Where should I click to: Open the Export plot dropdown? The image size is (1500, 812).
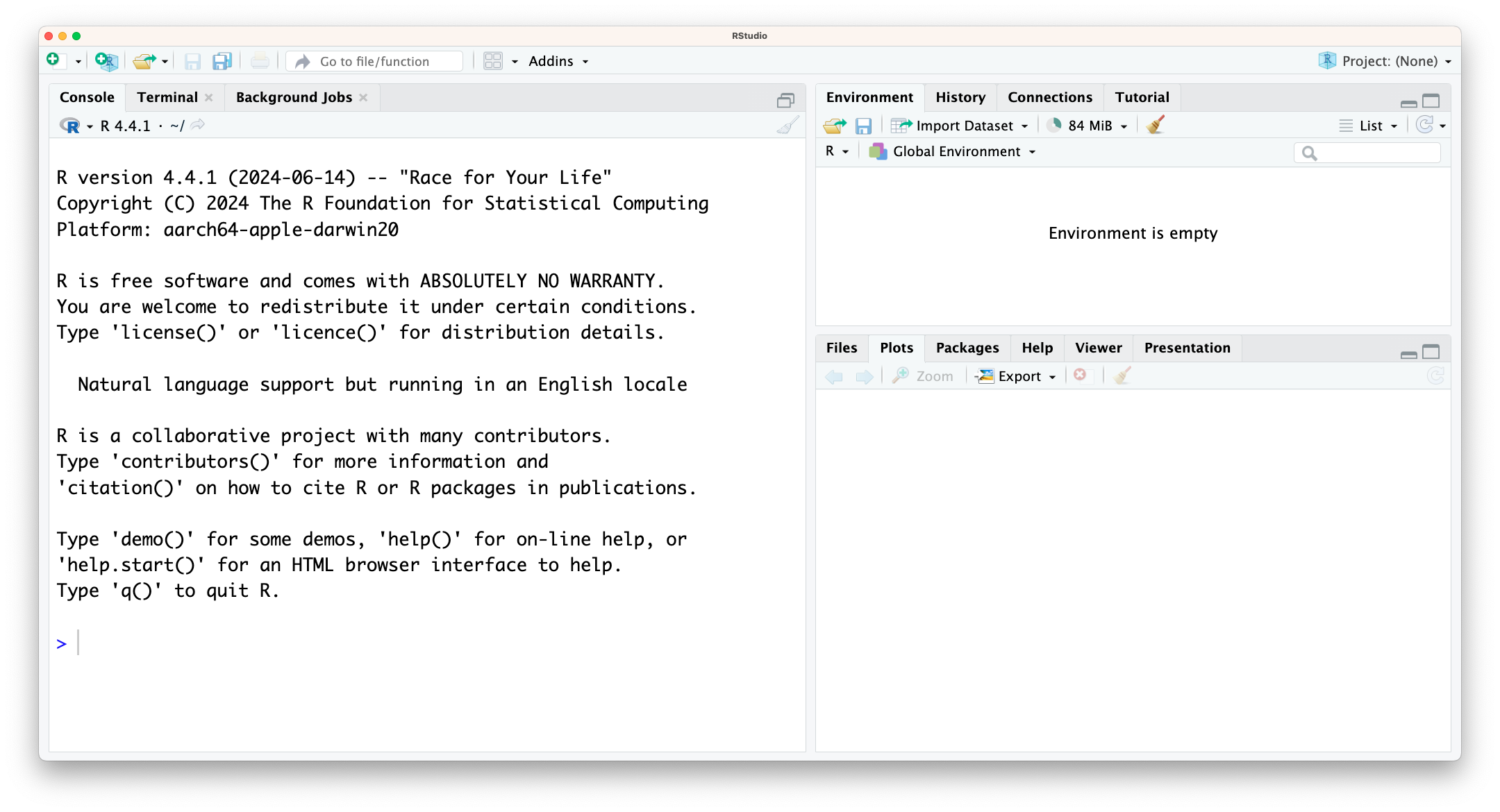1016,376
